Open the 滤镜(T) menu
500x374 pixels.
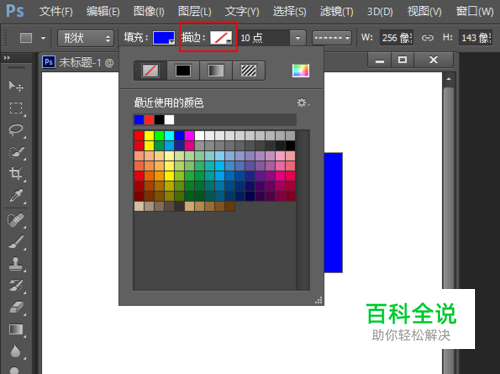tap(337, 12)
